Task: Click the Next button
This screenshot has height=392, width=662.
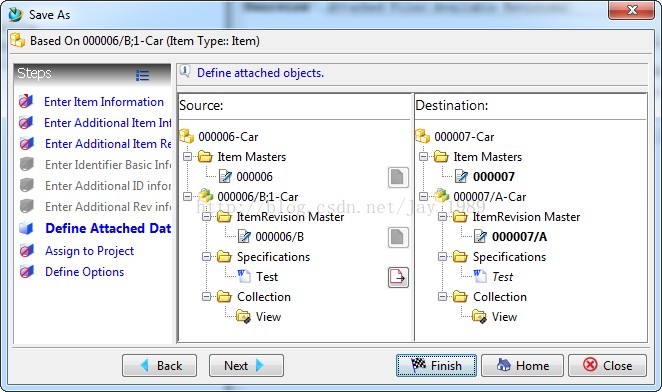Action: pos(246,365)
